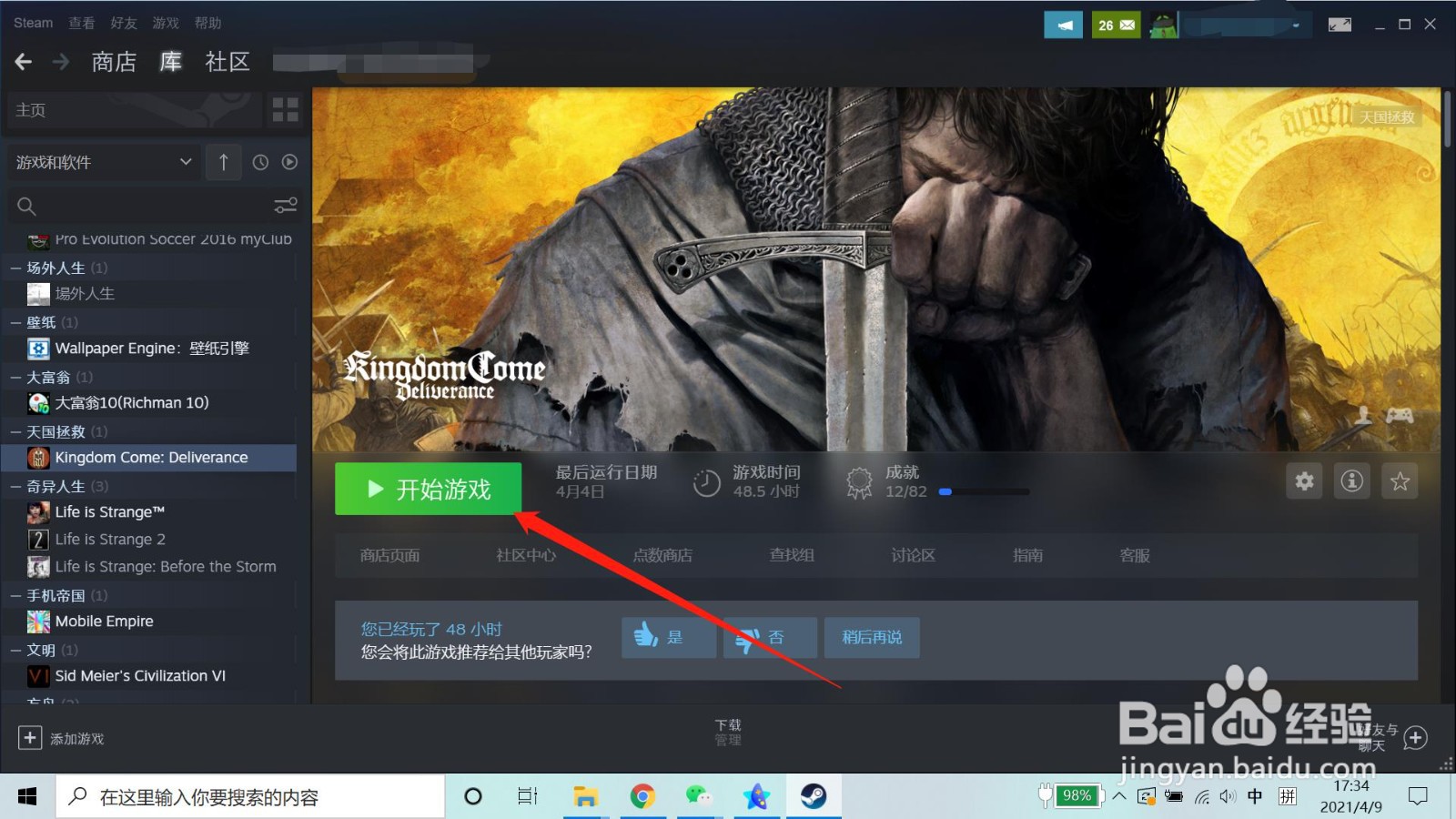Image resolution: width=1456 pixels, height=819 pixels.
Task: Toggle ready-to-play filter icon
Action: (289, 162)
